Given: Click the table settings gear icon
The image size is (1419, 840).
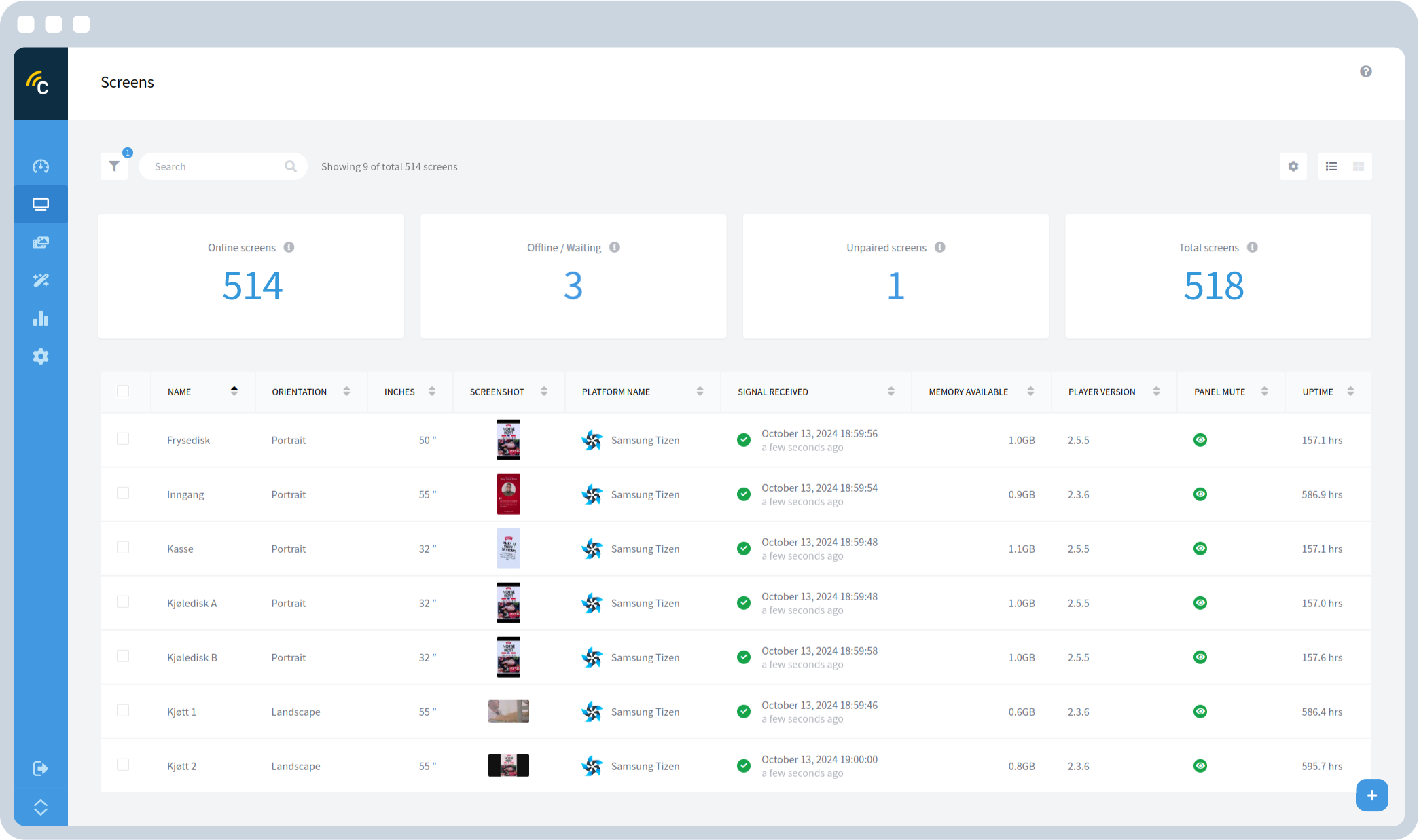Looking at the screenshot, I should [1293, 166].
